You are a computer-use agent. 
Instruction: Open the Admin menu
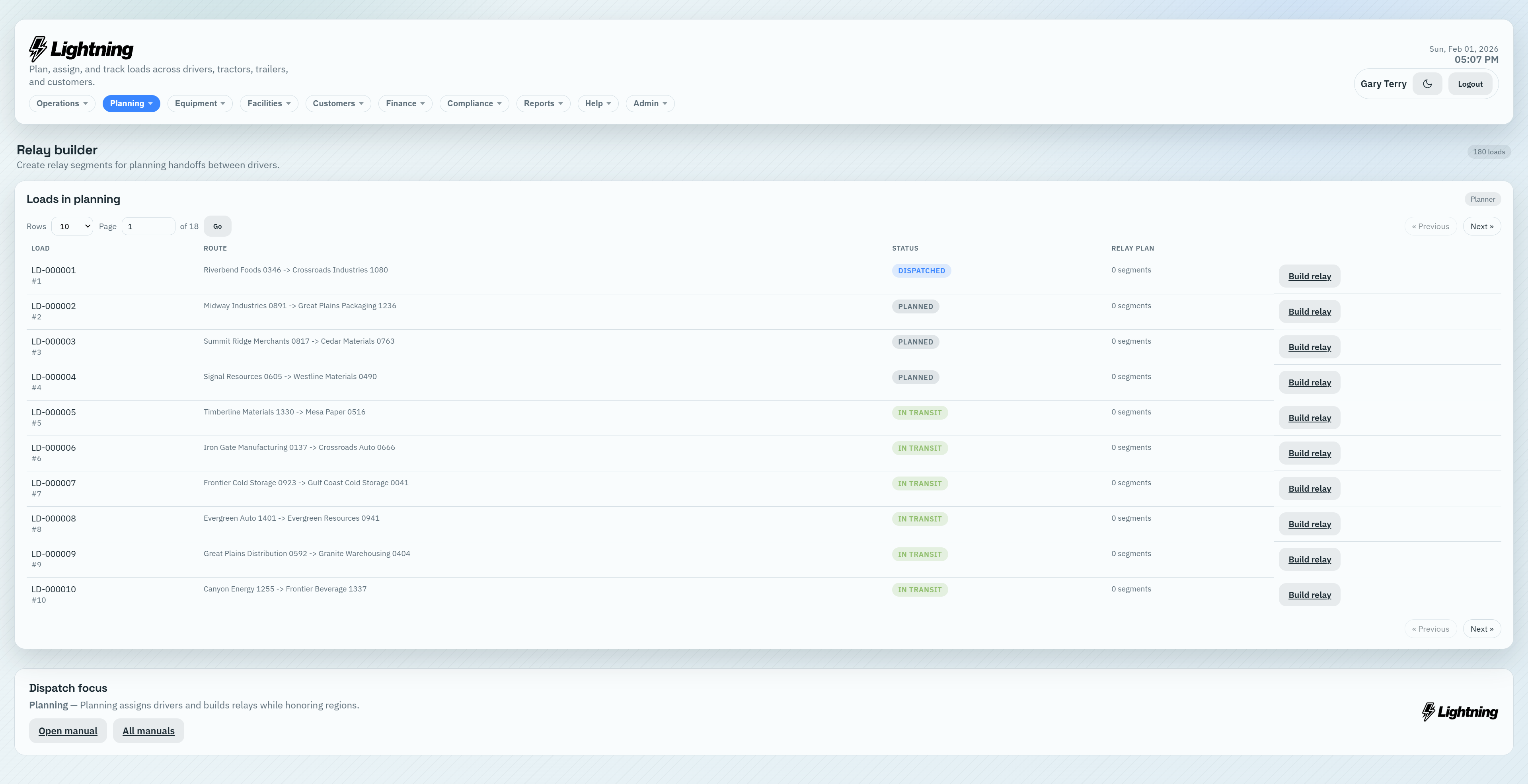649,103
